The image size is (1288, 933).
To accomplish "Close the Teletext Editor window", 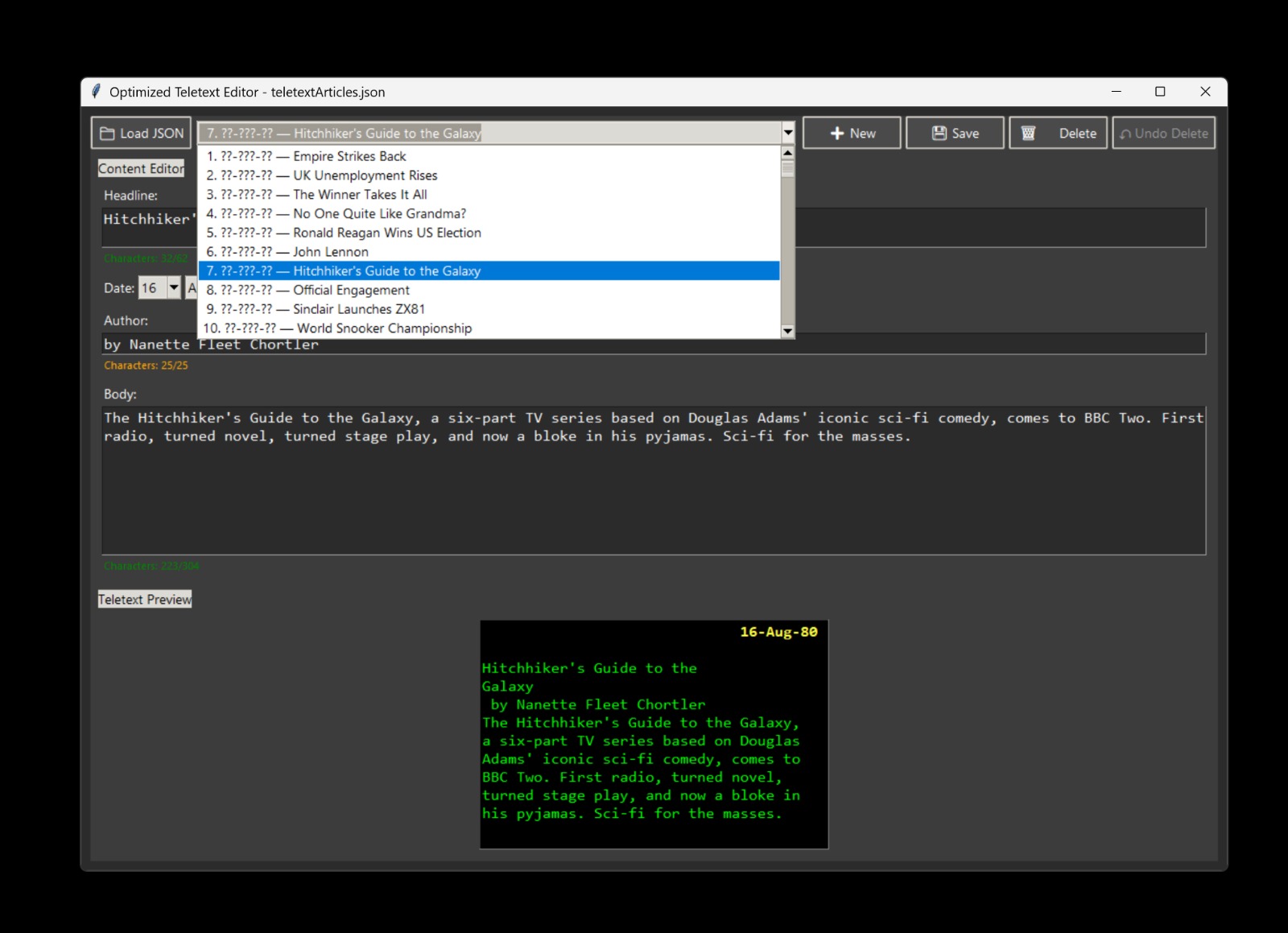I will [x=1205, y=92].
